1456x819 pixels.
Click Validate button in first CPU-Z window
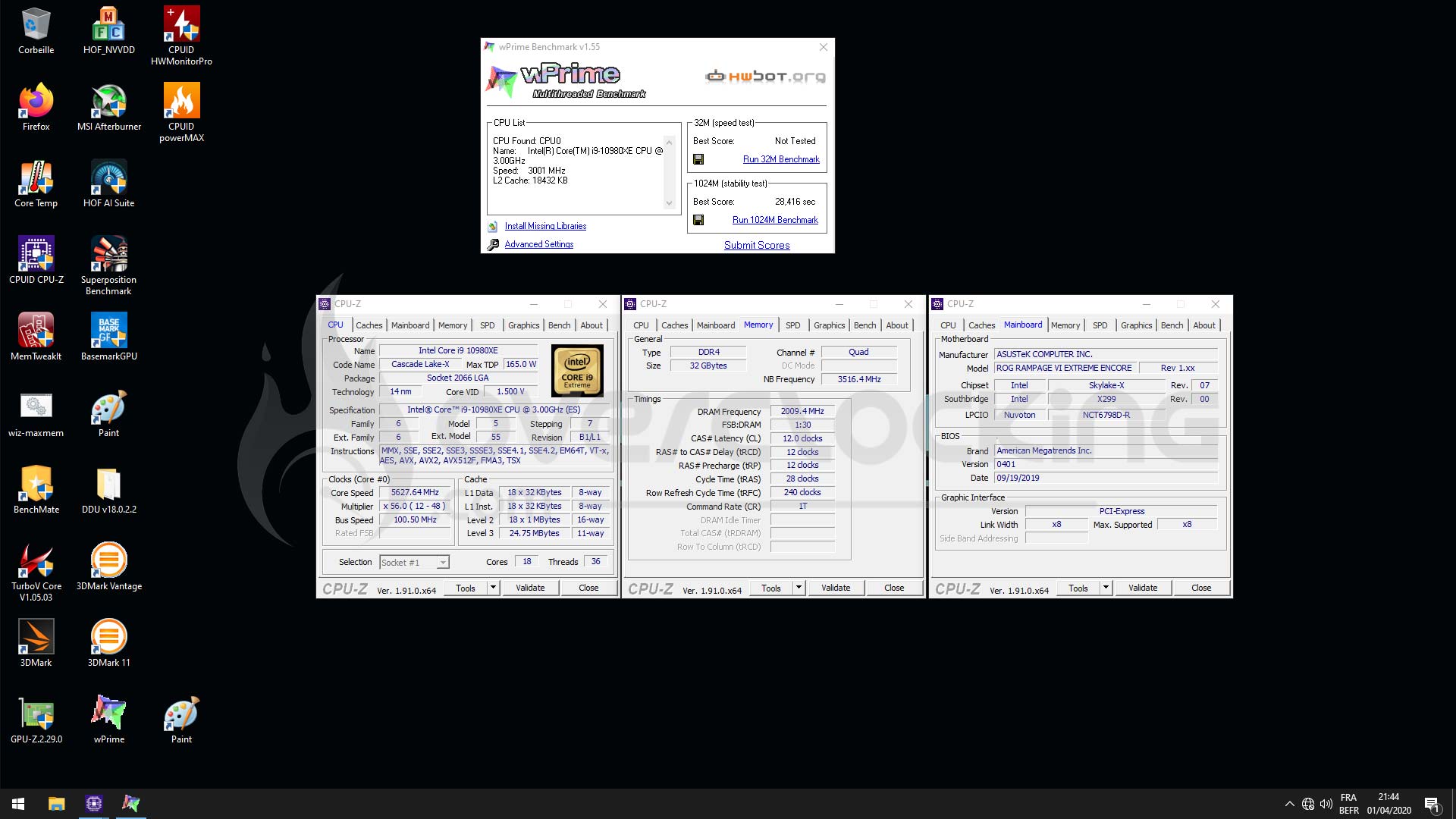(x=530, y=588)
